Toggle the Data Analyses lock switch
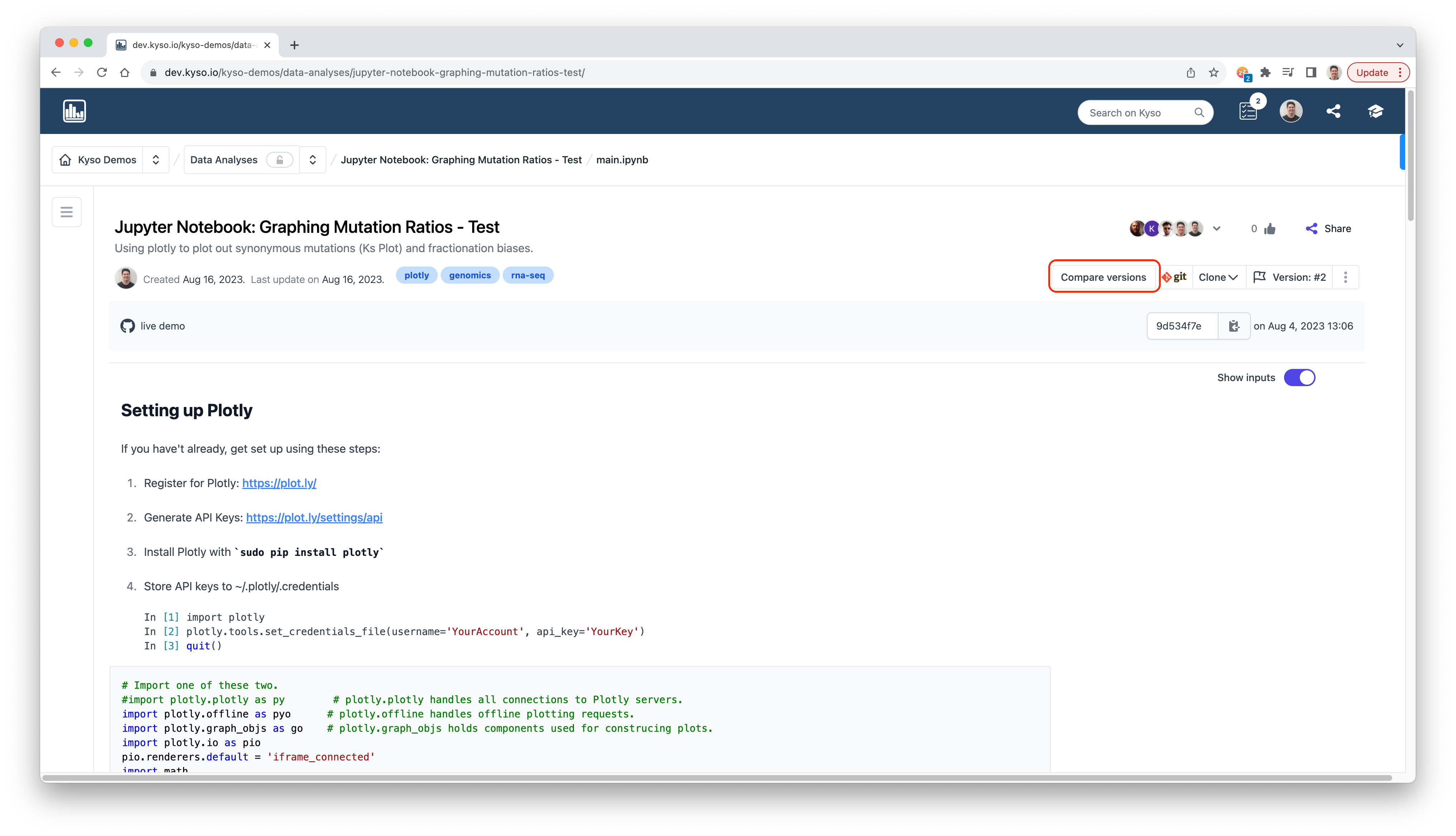Screen dimensions: 1456x836 point(279,160)
